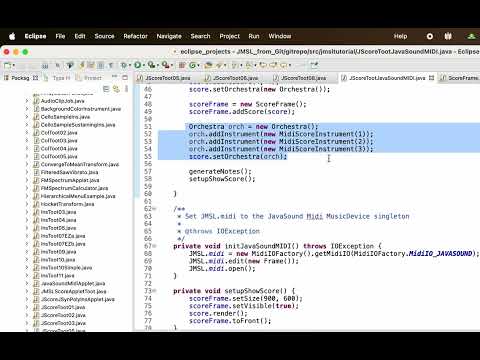Image resolution: width=480 pixels, height=360 pixels.
Task: Click the MidiIO_JAVASOUND constant in the code
Action: [x=440, y=253]
